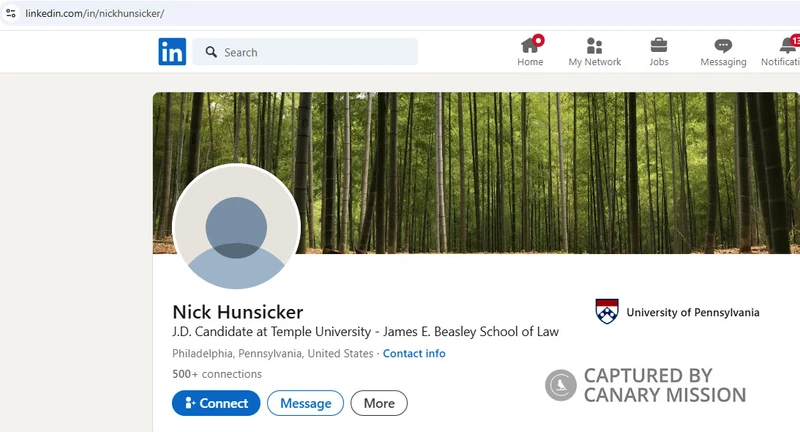Connect with Nick Hunsicker
The width and height of the screenshot is (800, 432).
pyautogui.click(x=216, y=403)
